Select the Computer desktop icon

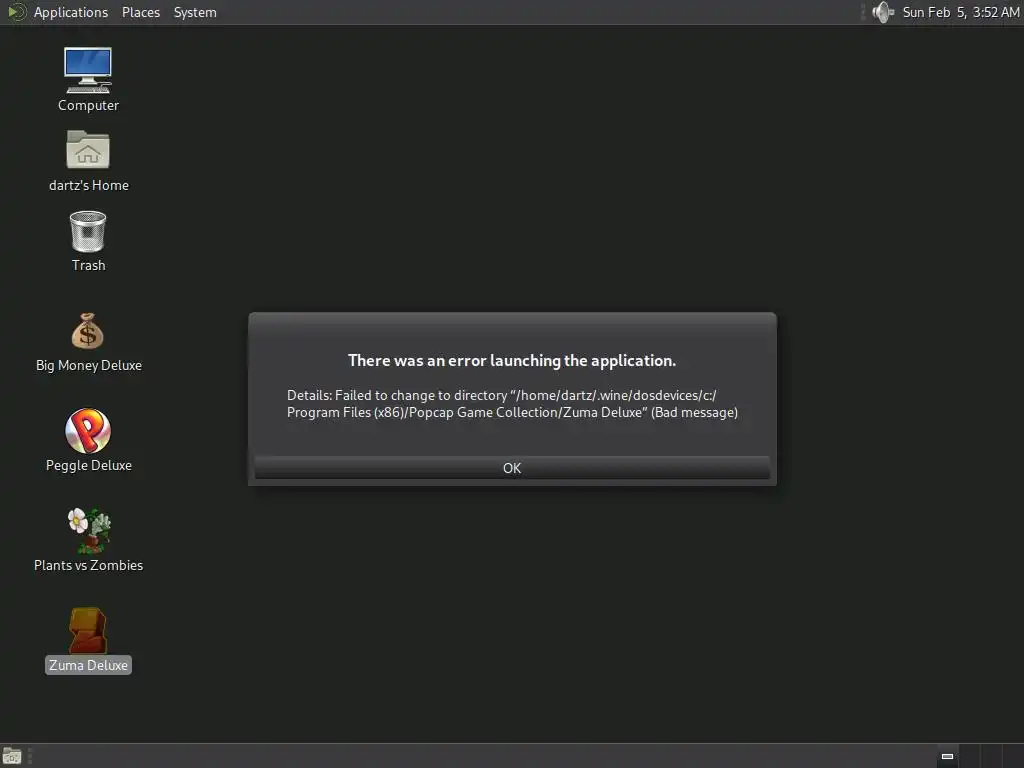(88, 71)
